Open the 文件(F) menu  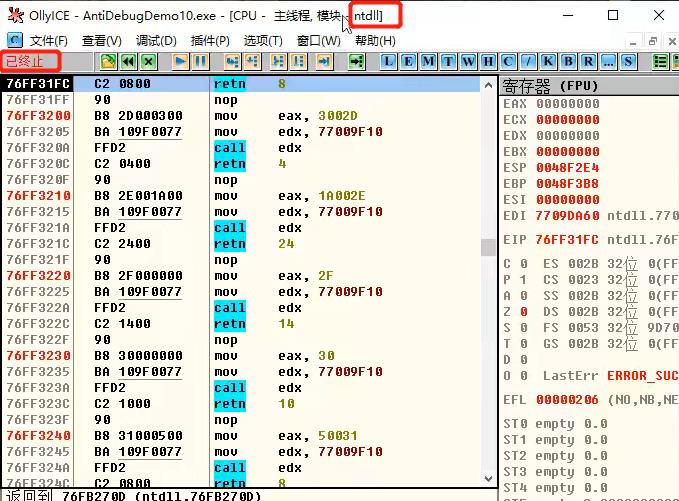click(48, 40)
